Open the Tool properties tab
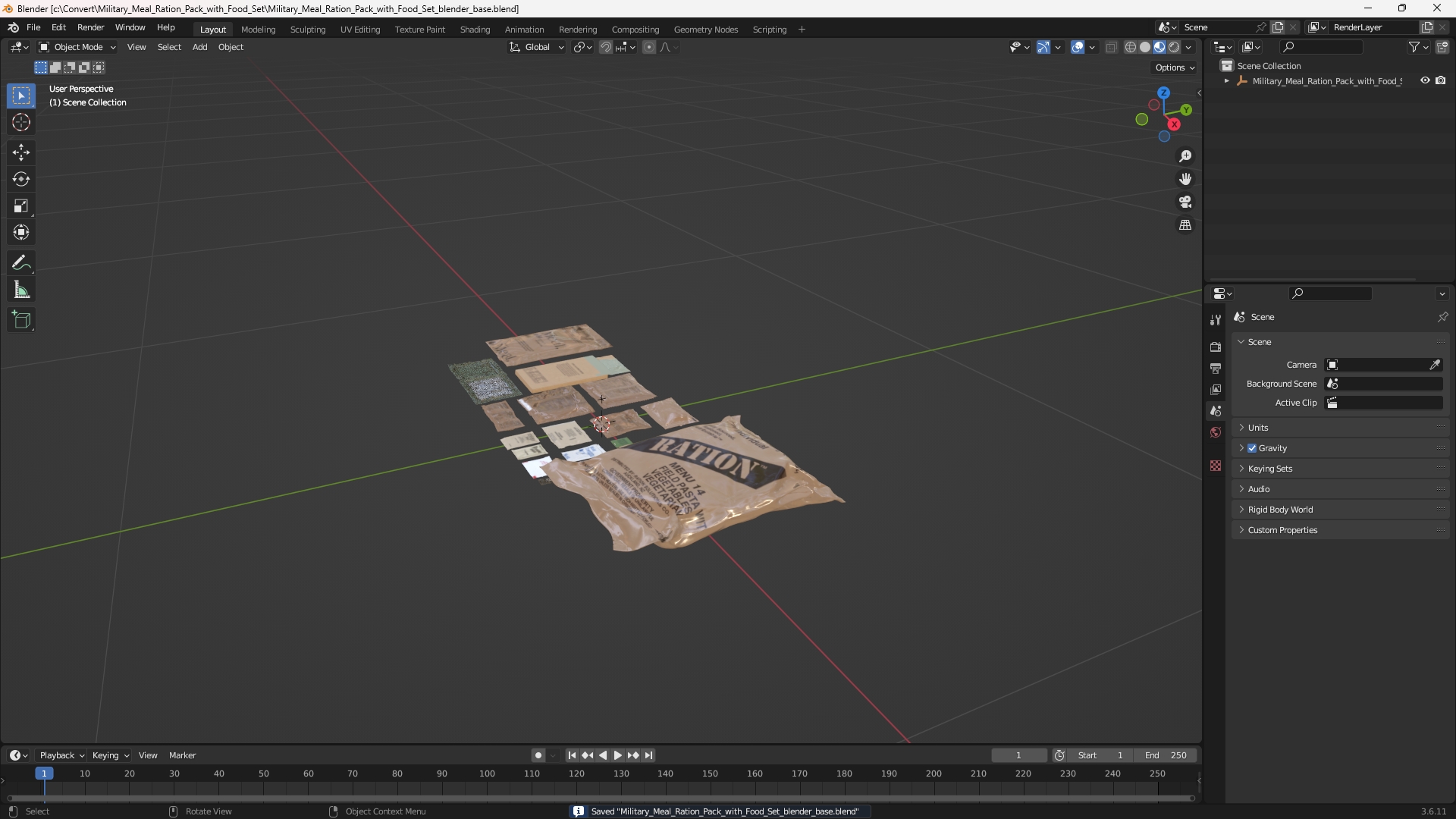1456x819 pixels. (x=1216, y=320)
